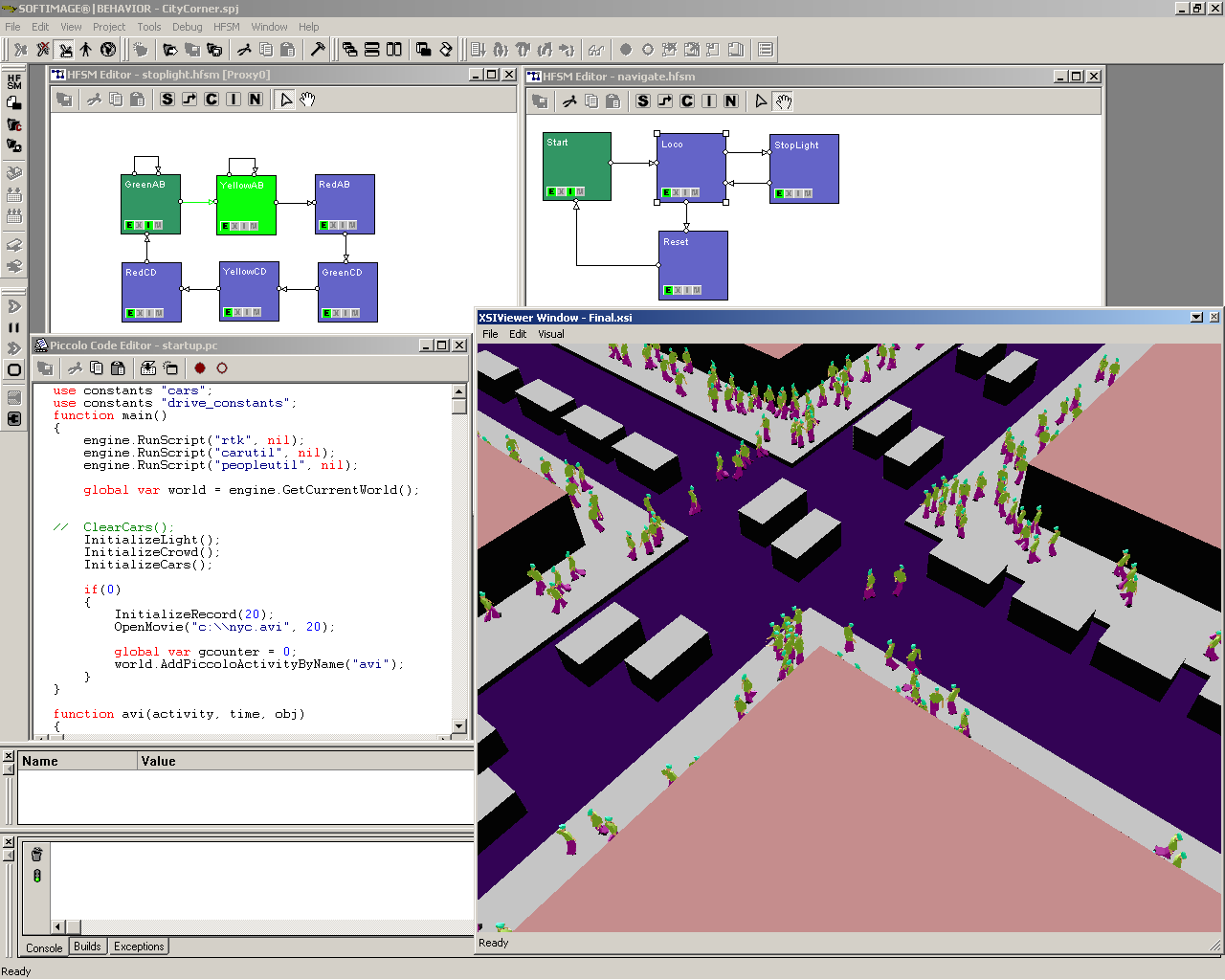The width and height of the screenshot is (1225, 980).
Task: Click the filled red breakpoint circle in Piccolo editor
Action: (200, 368)
